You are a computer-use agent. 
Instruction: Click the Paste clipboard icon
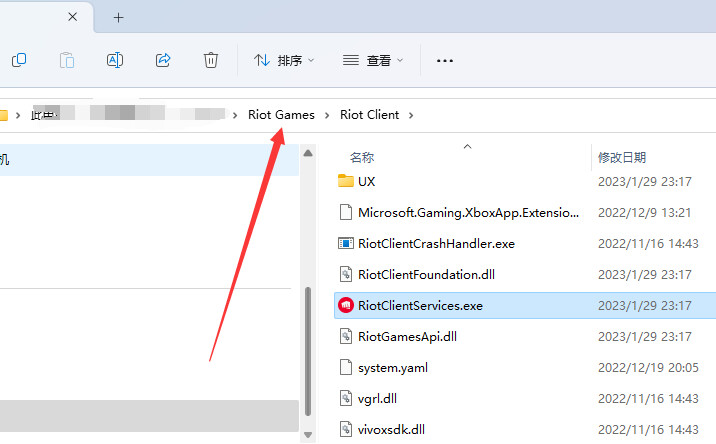67,60
